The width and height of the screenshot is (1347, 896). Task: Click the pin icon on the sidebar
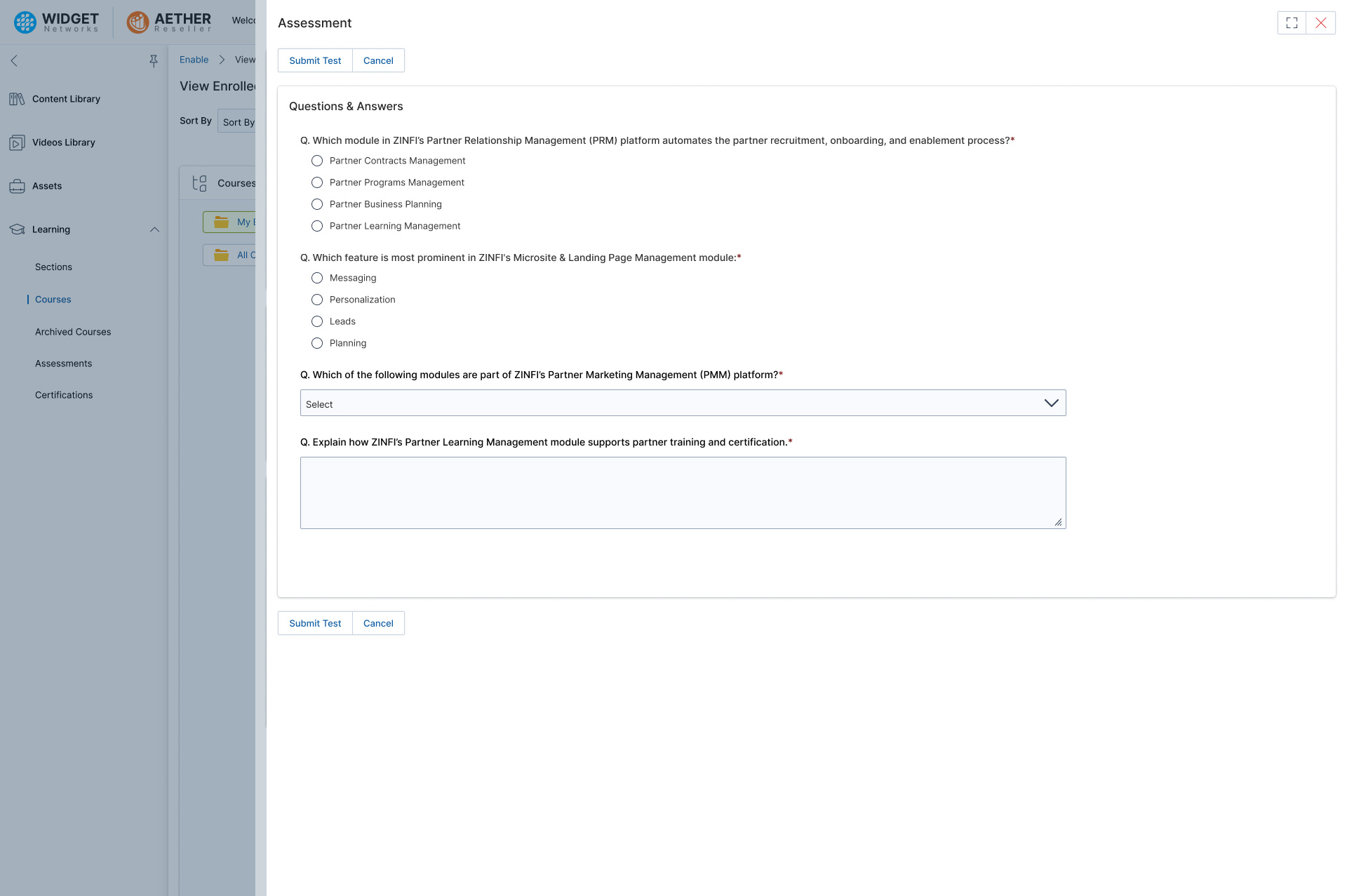tap(153, 60)
